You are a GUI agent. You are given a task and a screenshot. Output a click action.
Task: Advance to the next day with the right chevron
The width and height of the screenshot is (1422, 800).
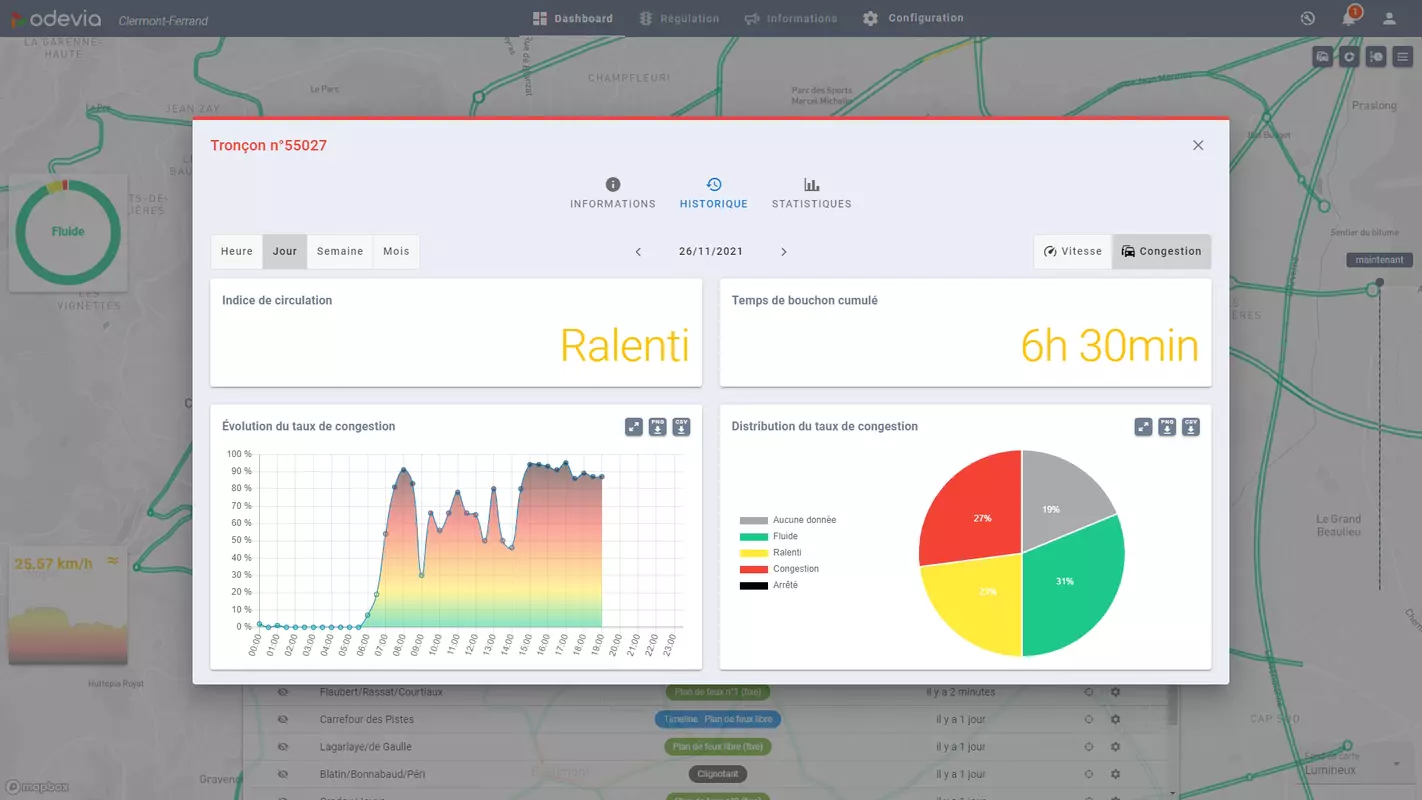click(783, 252)
